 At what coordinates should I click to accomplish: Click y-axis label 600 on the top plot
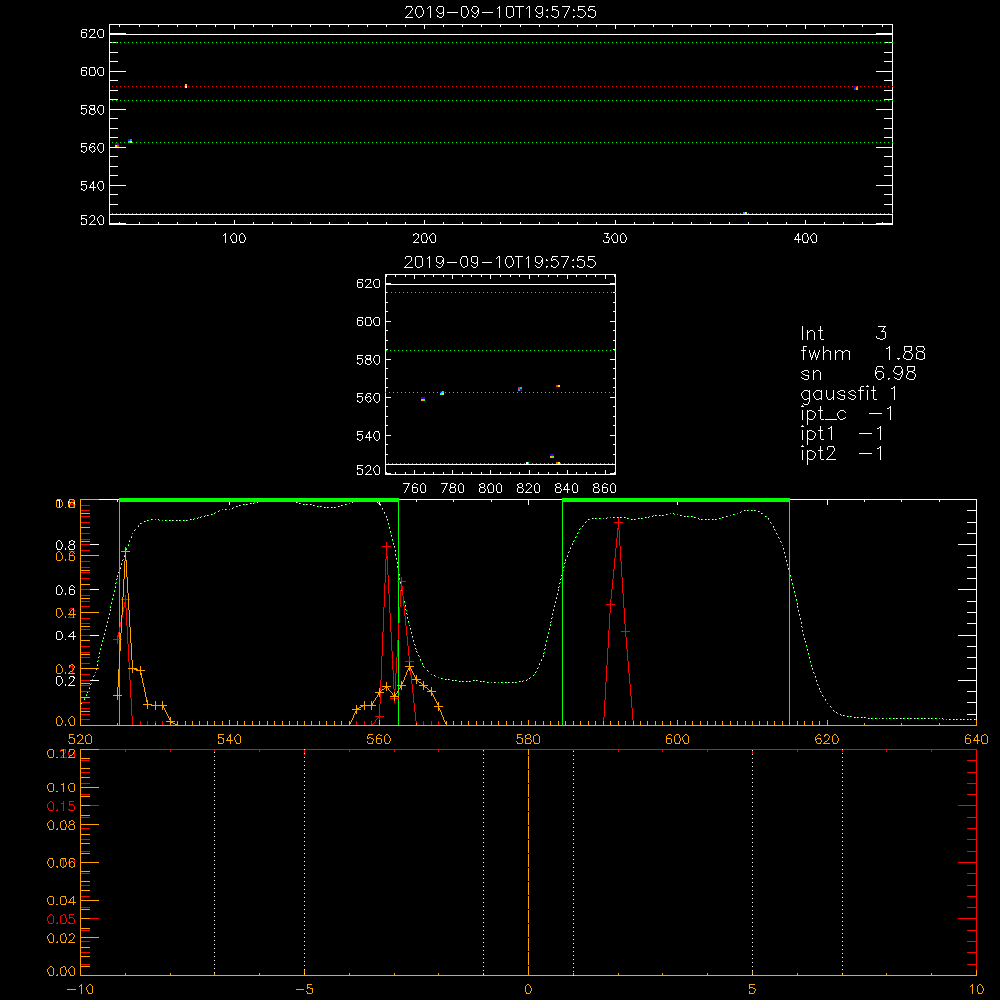click(92, 72)
